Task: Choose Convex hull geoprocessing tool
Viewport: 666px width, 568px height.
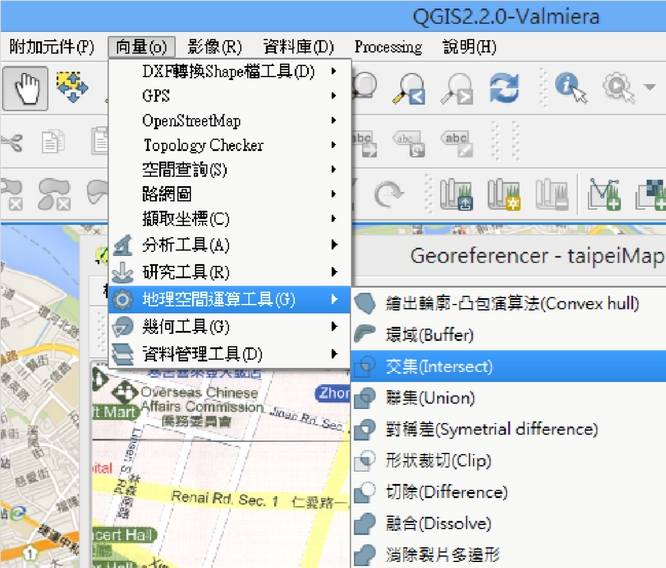Action: tap(508, 303)
